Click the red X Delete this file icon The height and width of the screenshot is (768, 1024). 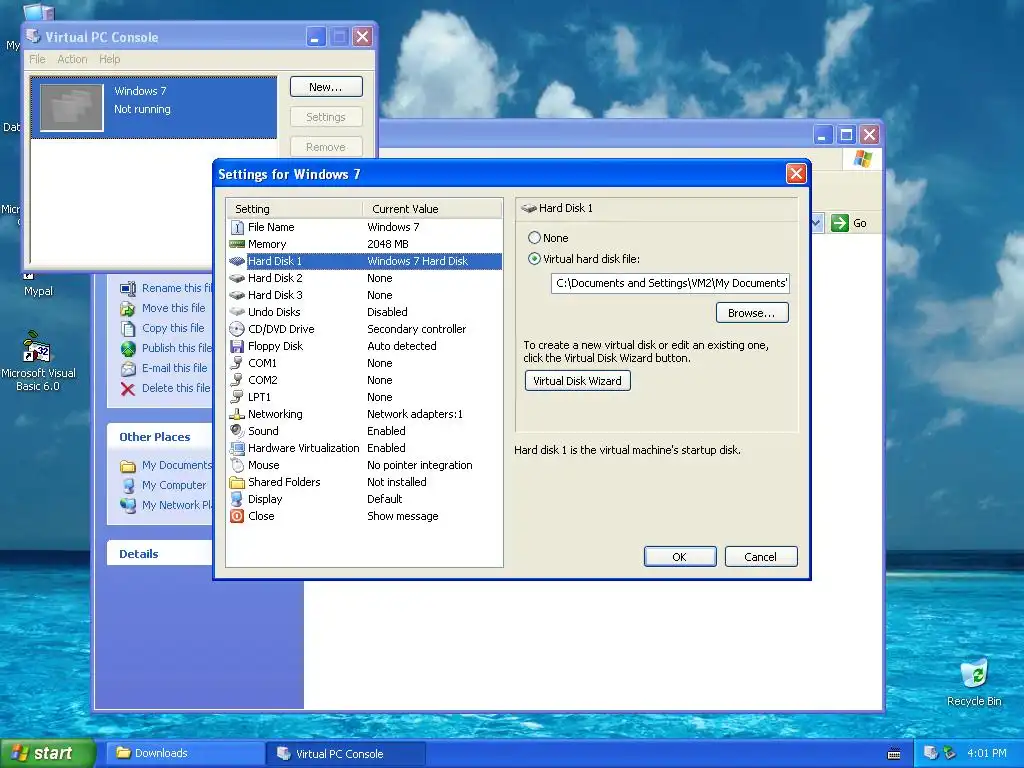pos(128,389)
